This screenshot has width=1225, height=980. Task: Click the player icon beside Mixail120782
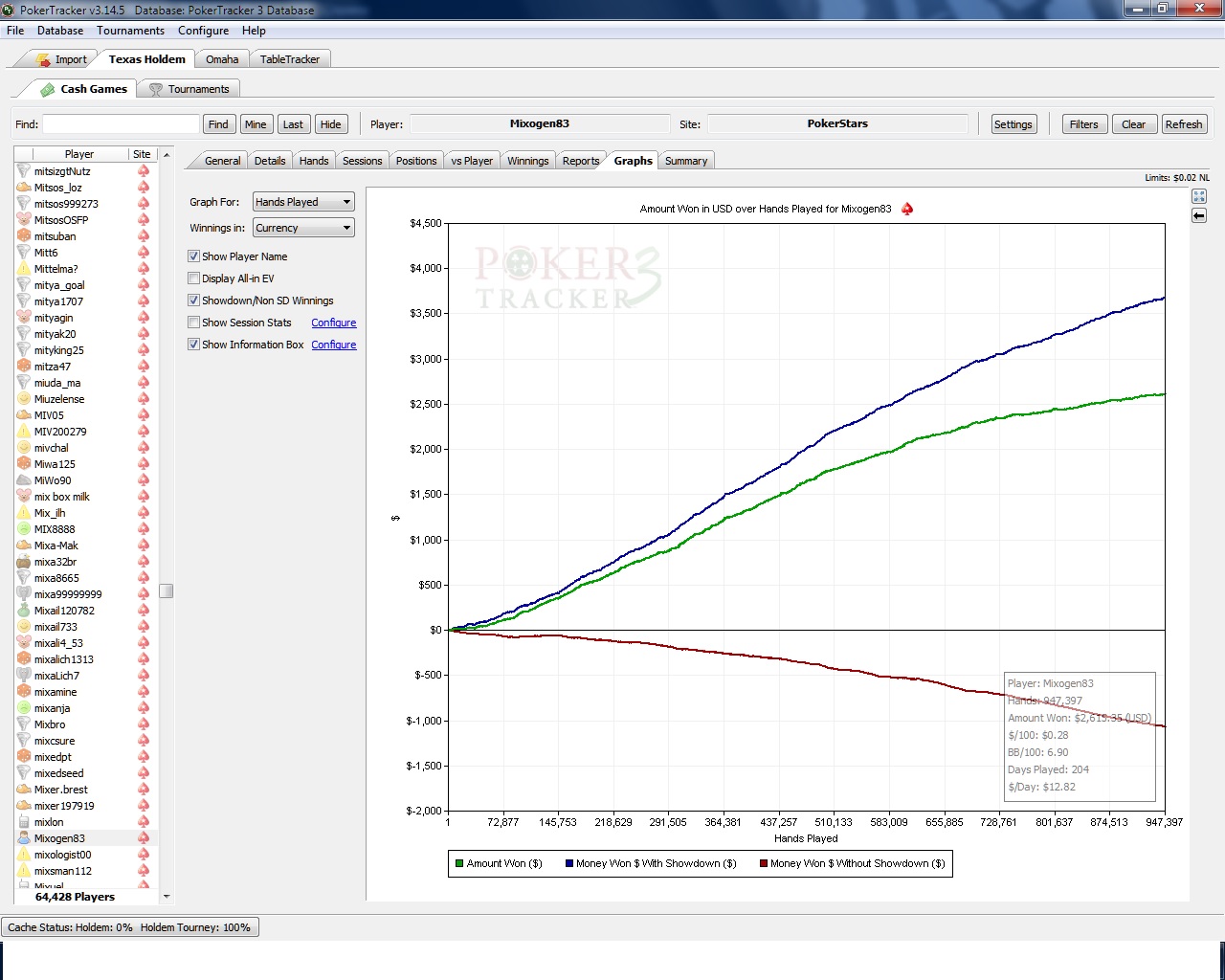pyautogui.click(x=24, y=611)
